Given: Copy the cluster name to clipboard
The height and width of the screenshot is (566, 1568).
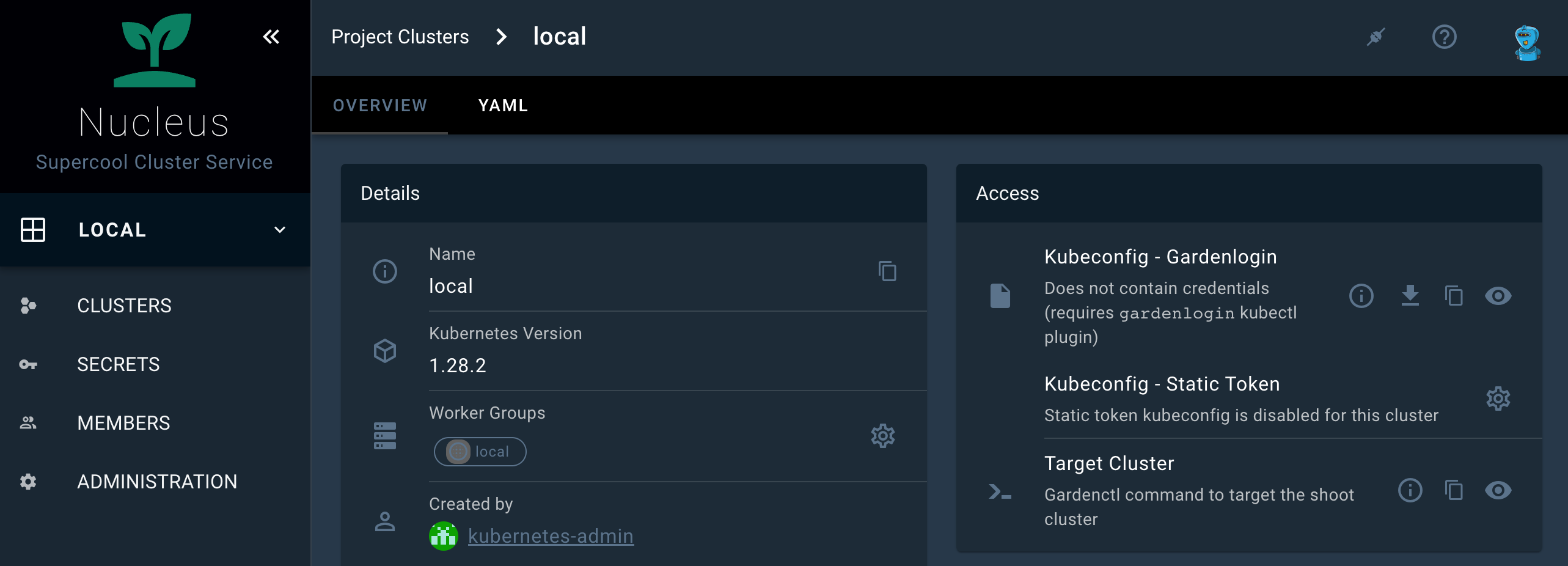Looking at the screenshot, I should pyautogui.click(x=887, y=271).
